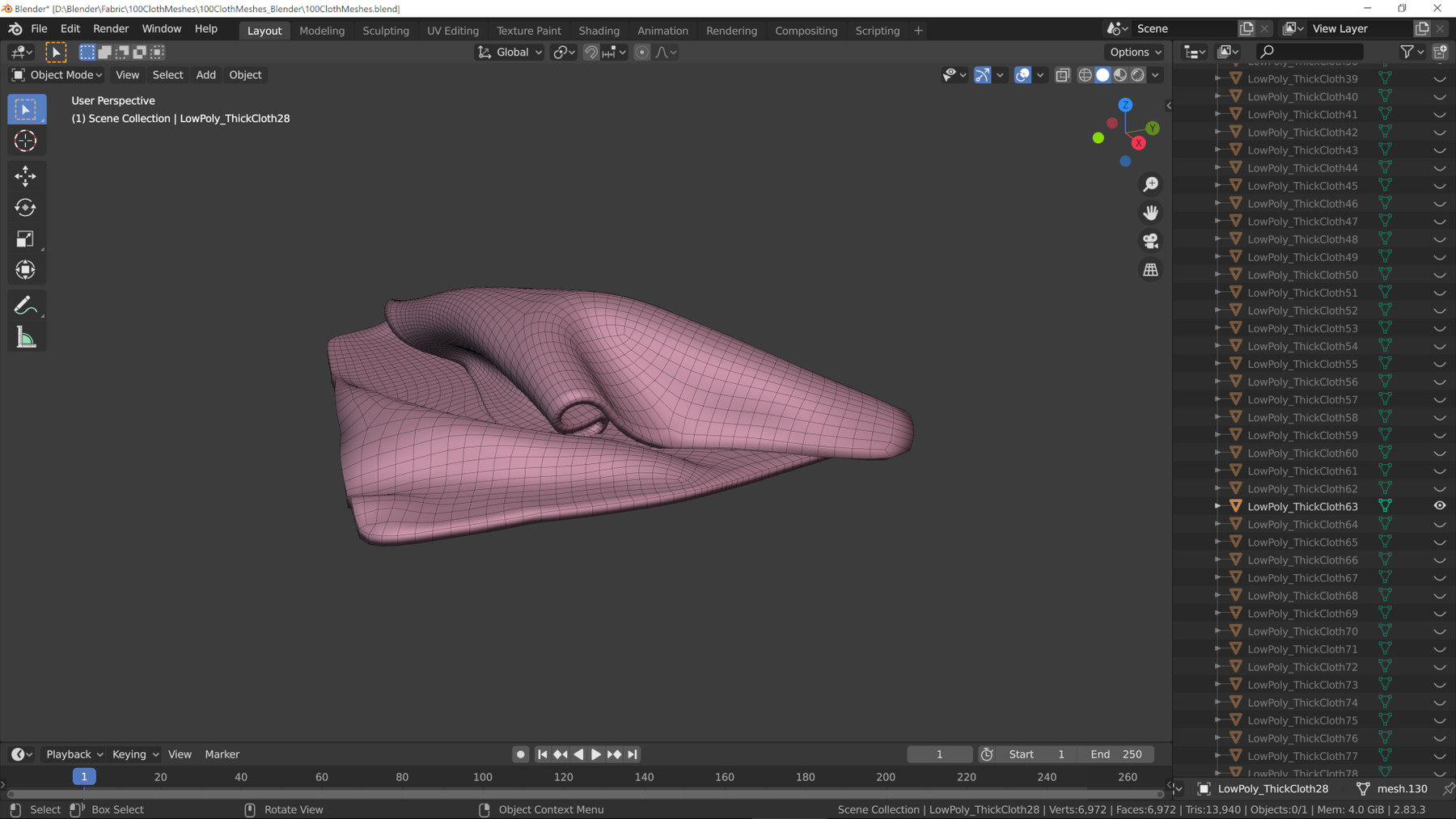Click frame 100 on the timeline

coord(483,777)
